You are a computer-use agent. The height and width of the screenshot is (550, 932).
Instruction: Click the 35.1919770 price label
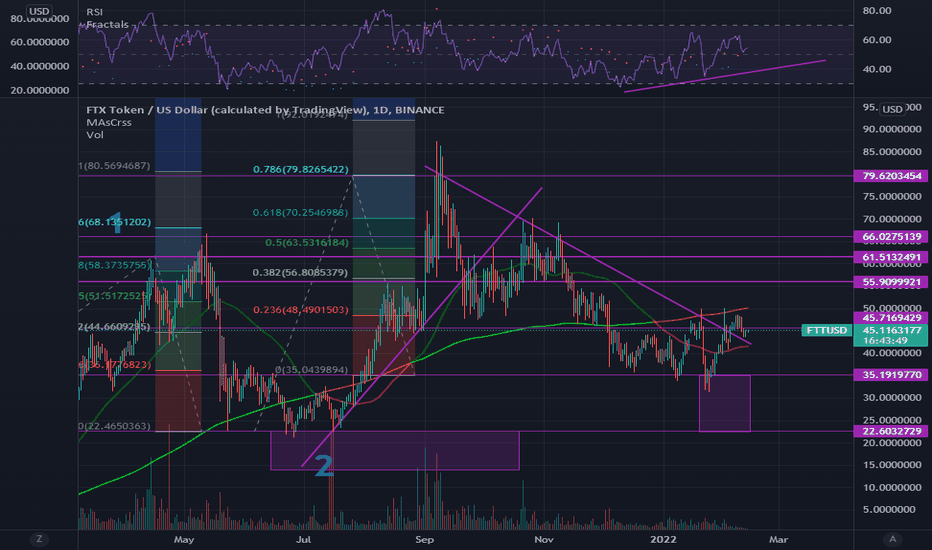click(890, 375)
